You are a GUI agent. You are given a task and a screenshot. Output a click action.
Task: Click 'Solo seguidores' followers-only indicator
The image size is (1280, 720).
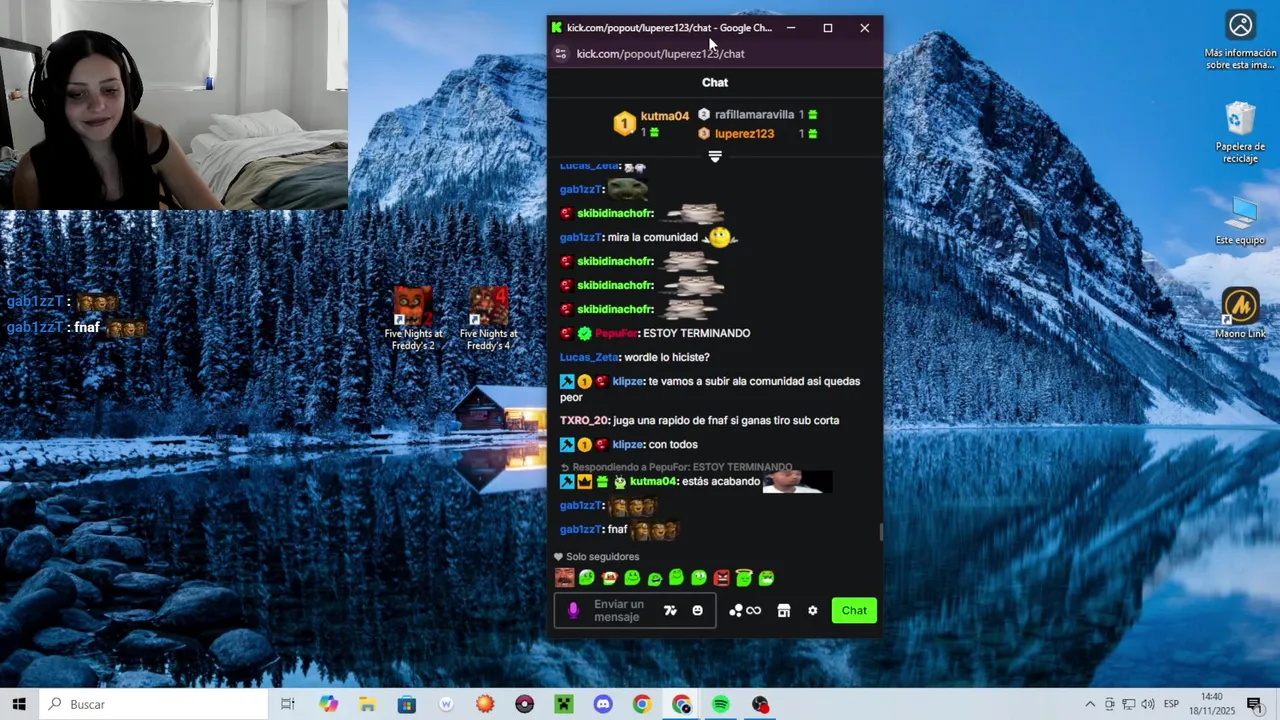tap(597, 557)
